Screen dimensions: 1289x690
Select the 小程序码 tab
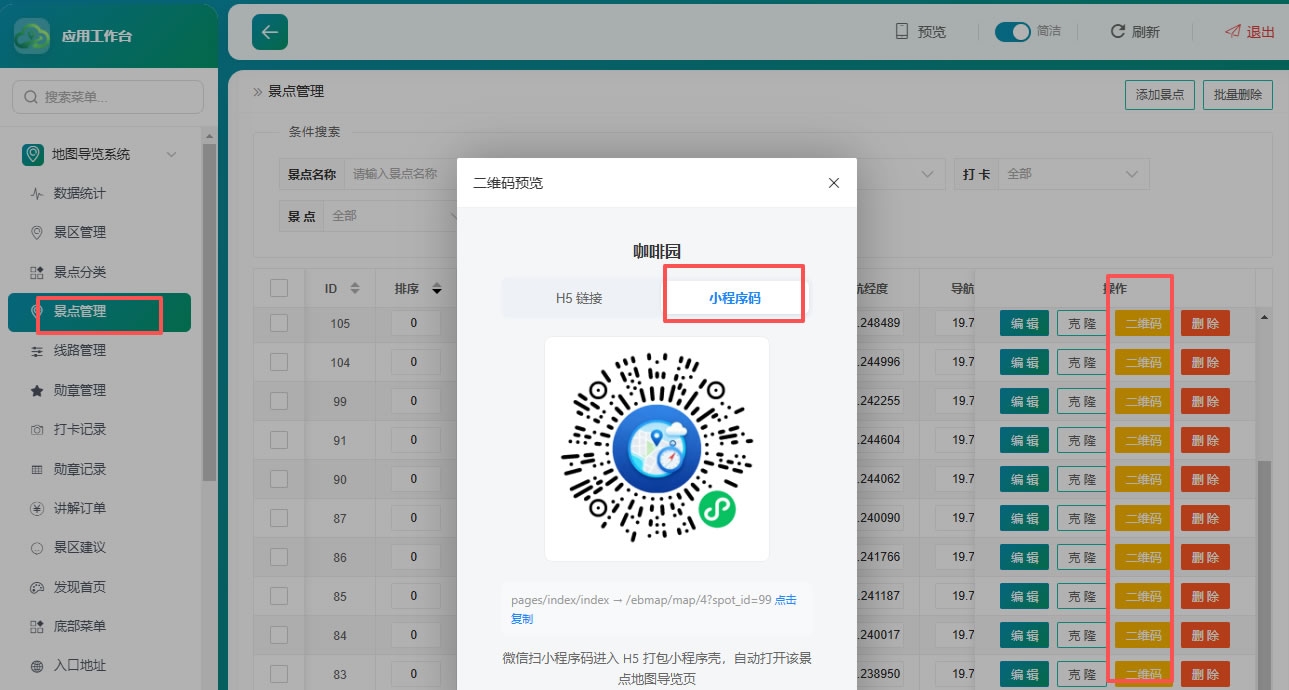pos(735,297)
